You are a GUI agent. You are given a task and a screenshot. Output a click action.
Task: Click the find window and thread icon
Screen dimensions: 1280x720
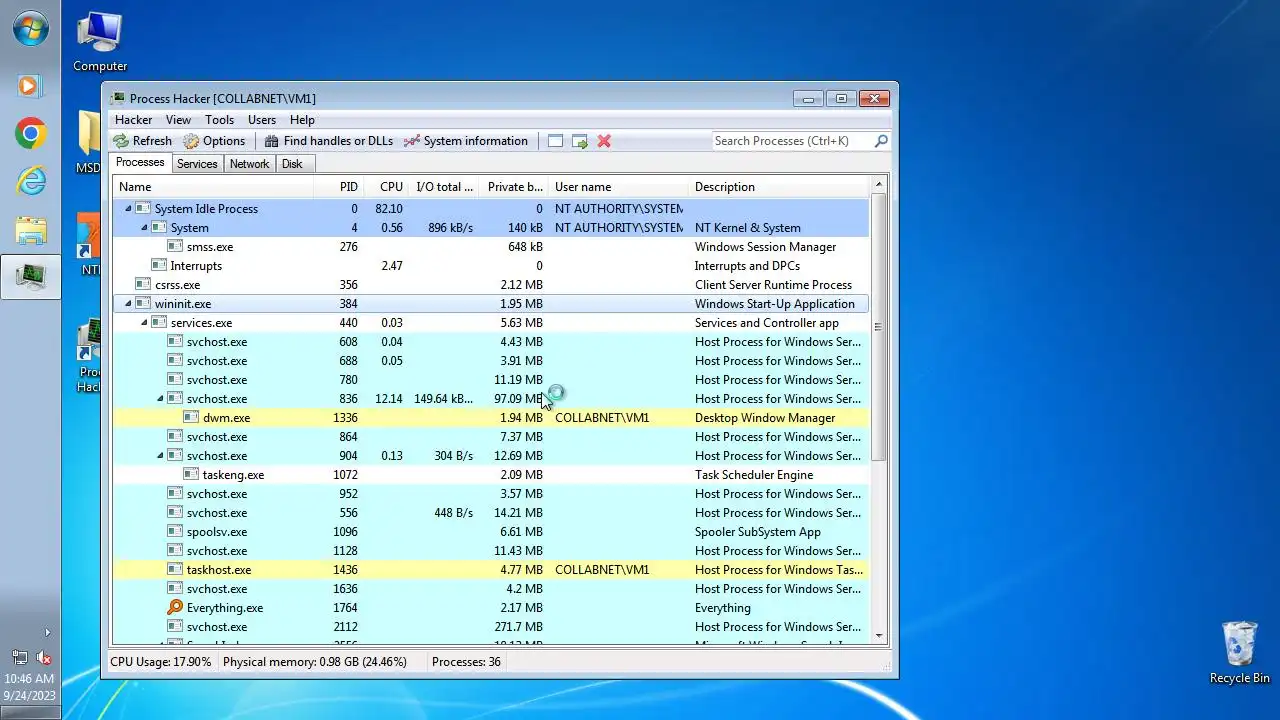580,141
